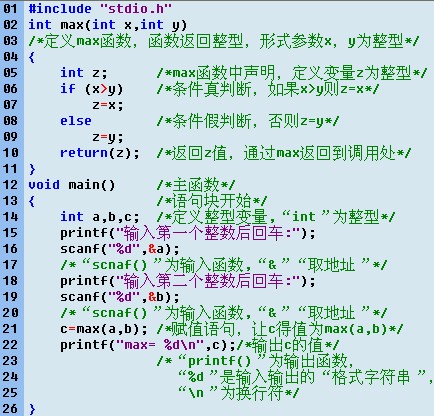
Task: Click the "max= %d\n" format string
Action: [x=160, y=345]
